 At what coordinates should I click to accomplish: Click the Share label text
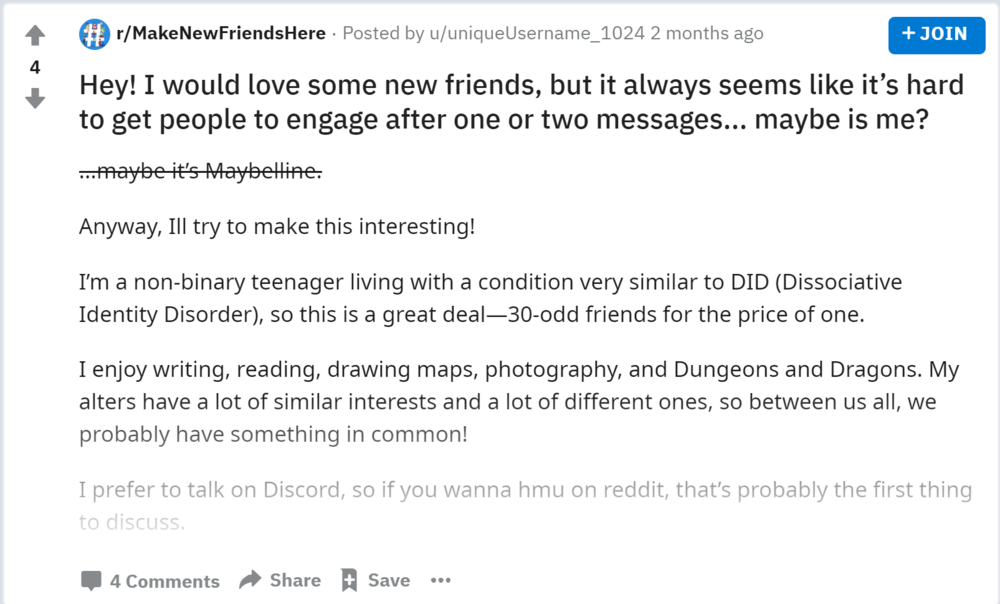[295, 579]
